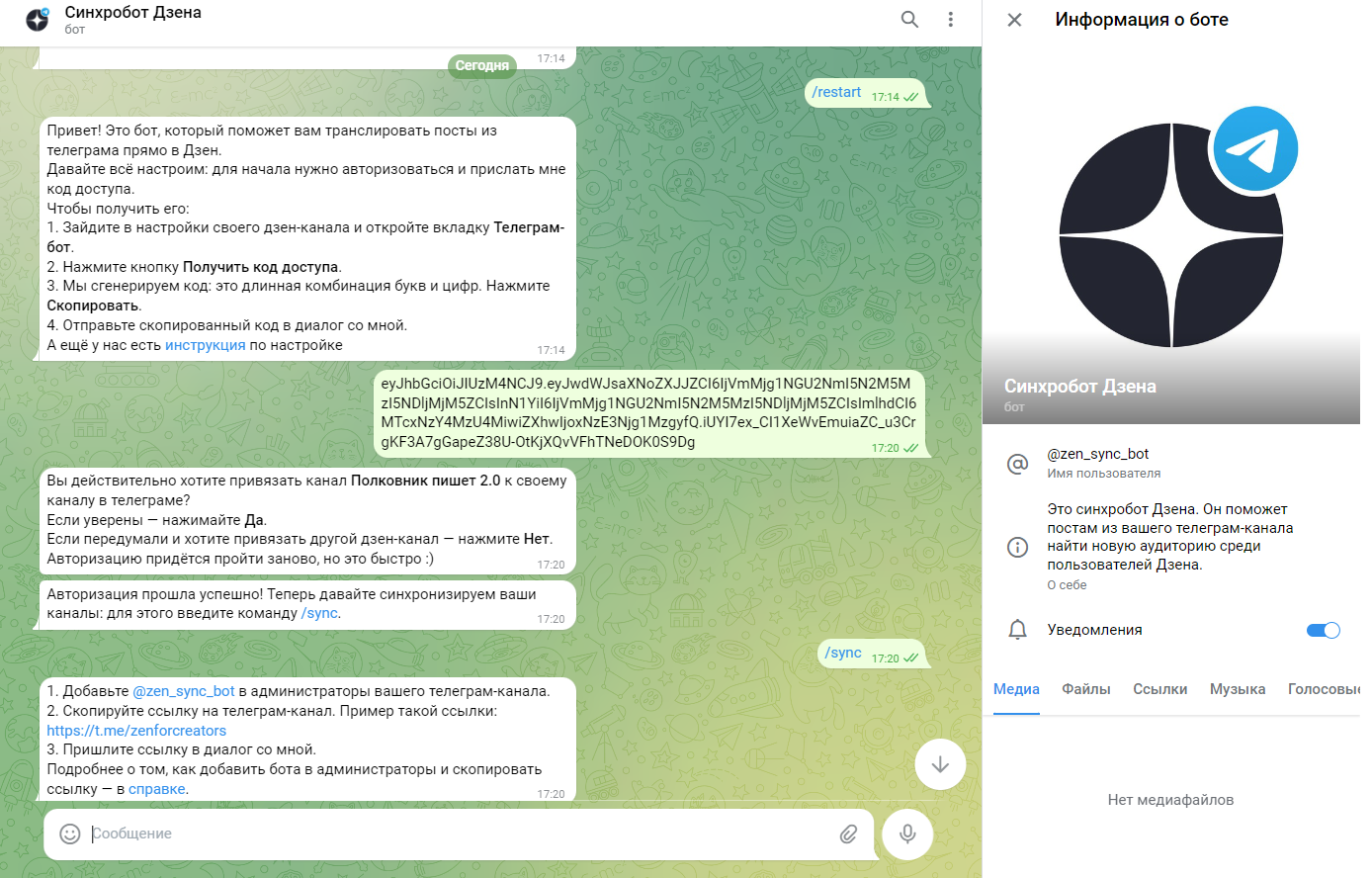
Task: Switch to the Файлы tab
Action: coord(1085,689)
